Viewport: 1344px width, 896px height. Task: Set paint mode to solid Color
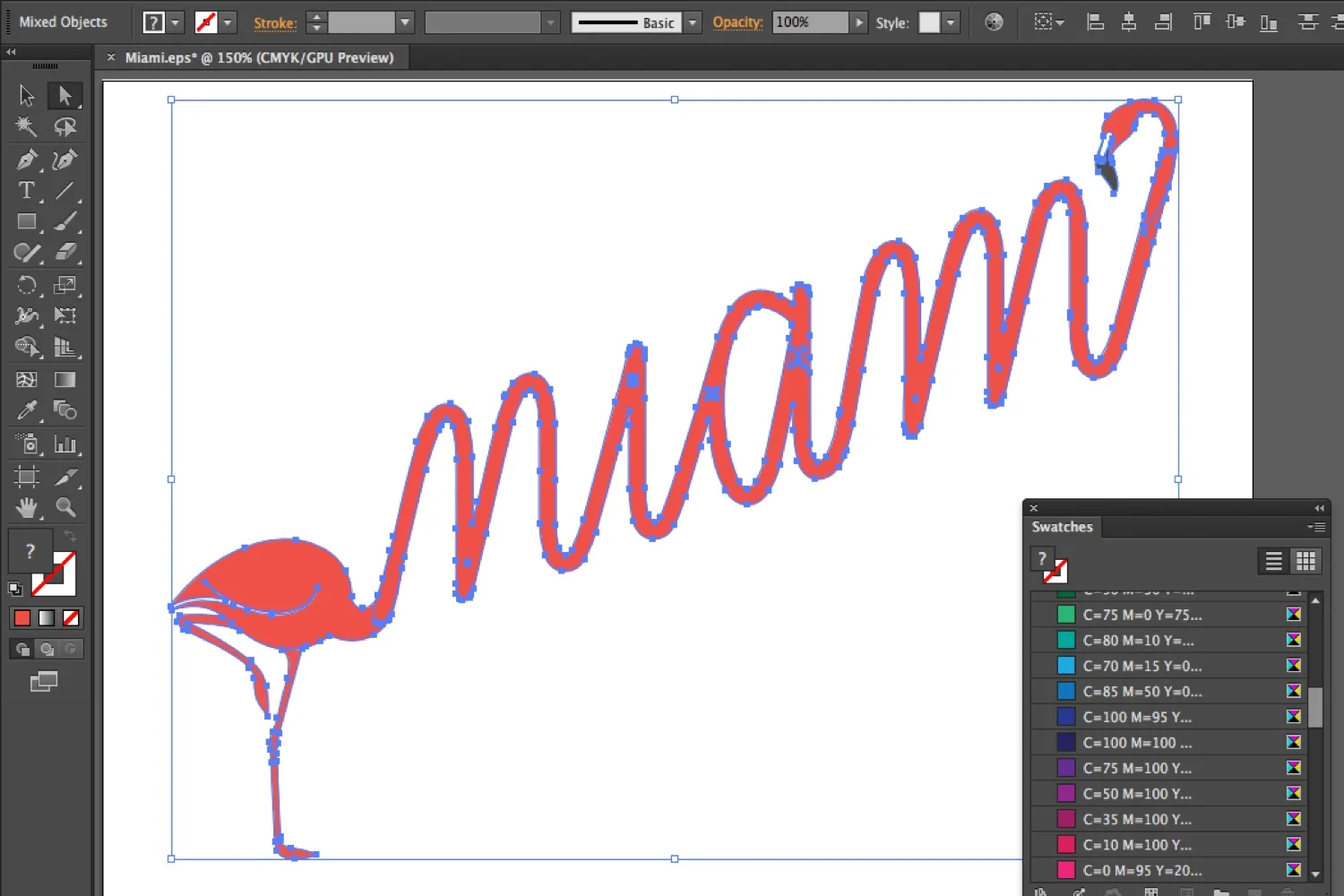coord(22,617)
